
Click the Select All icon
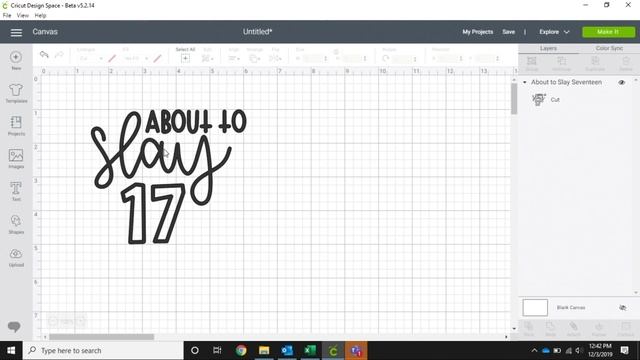pos(185,58)
